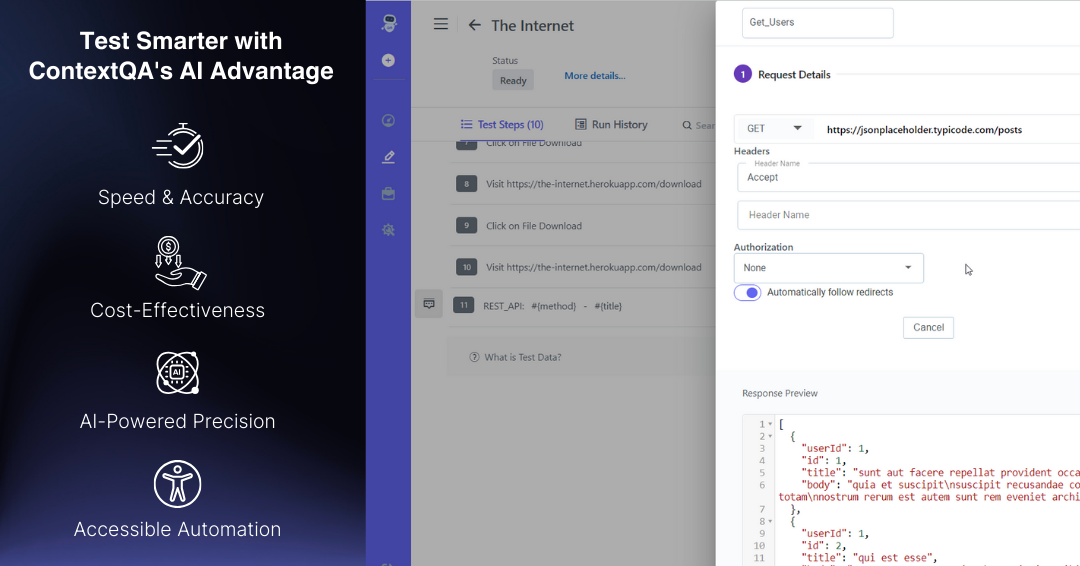The image size is (1080, 566).
Task: Click the Accessible Automation person icon
Action: click(178, 484)
